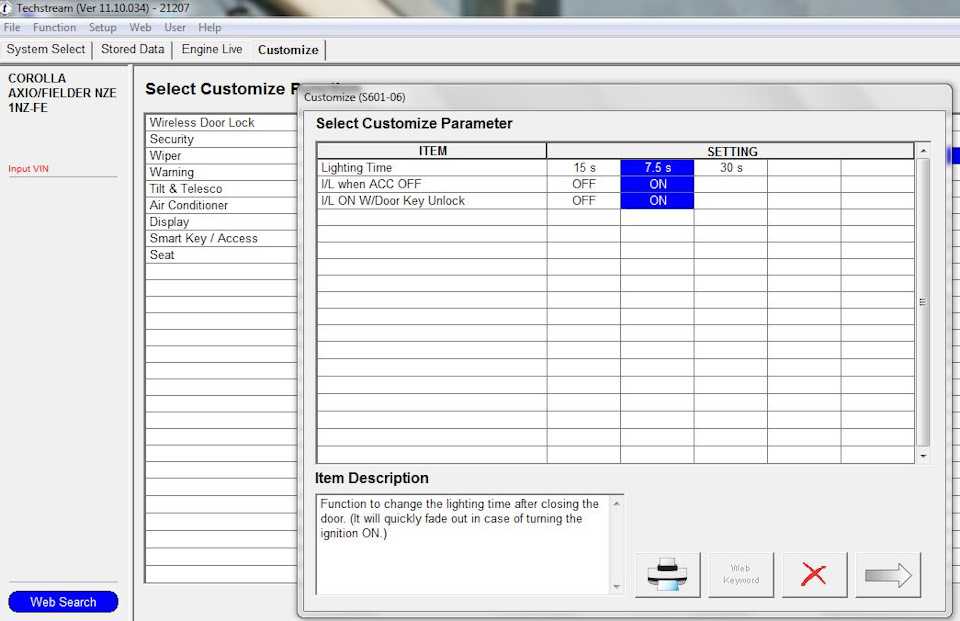Select Warning in the function list

pos(222,172)
